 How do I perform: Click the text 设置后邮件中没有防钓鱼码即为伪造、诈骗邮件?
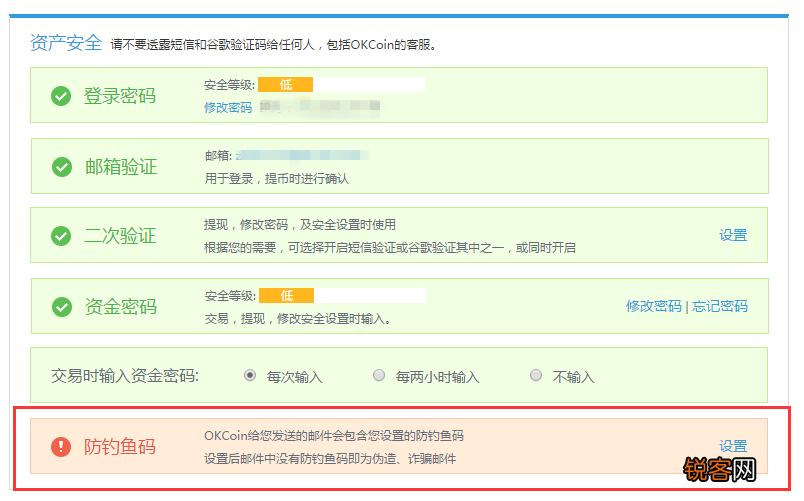pos(330,458)
